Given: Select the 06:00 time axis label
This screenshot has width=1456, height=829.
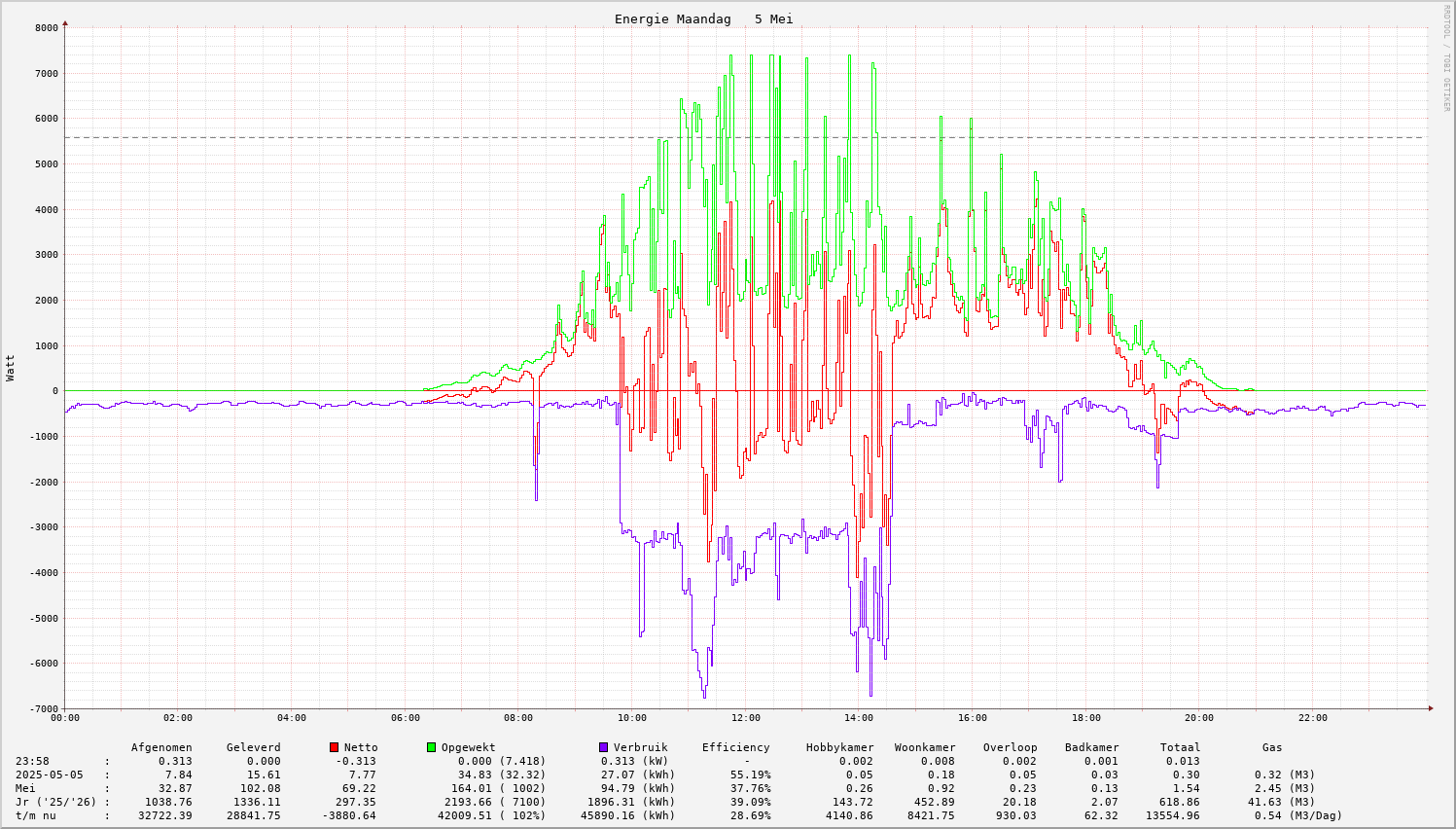Looking at the screenshot, I should pyautogui.click(x=406, y=718).
